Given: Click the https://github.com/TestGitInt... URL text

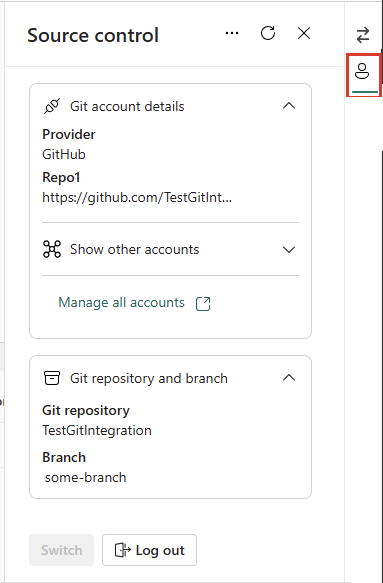Looking at the screenshot, I should 137,197.
